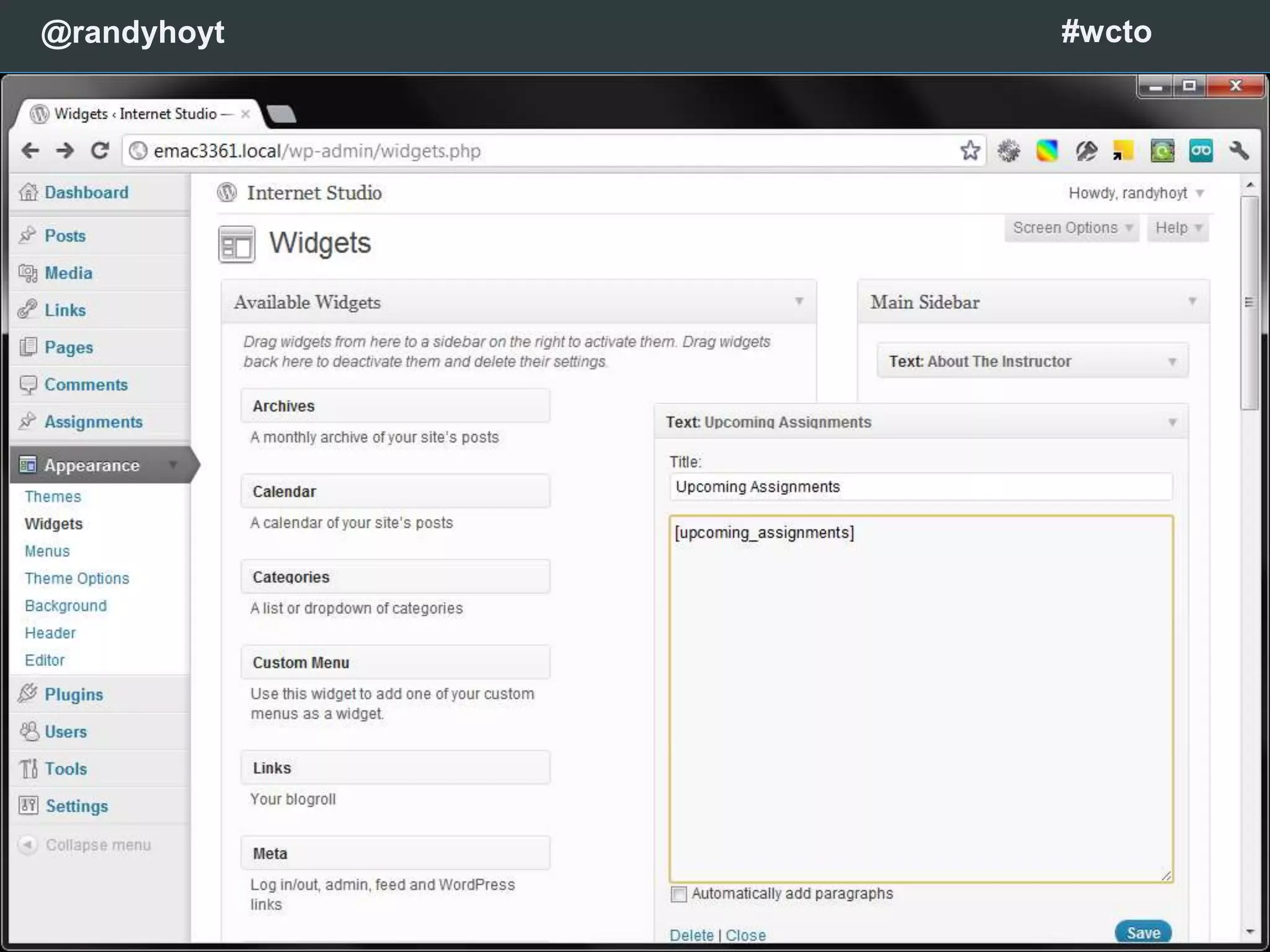Click the rainbow color extension icon

tap(1047, 151)
